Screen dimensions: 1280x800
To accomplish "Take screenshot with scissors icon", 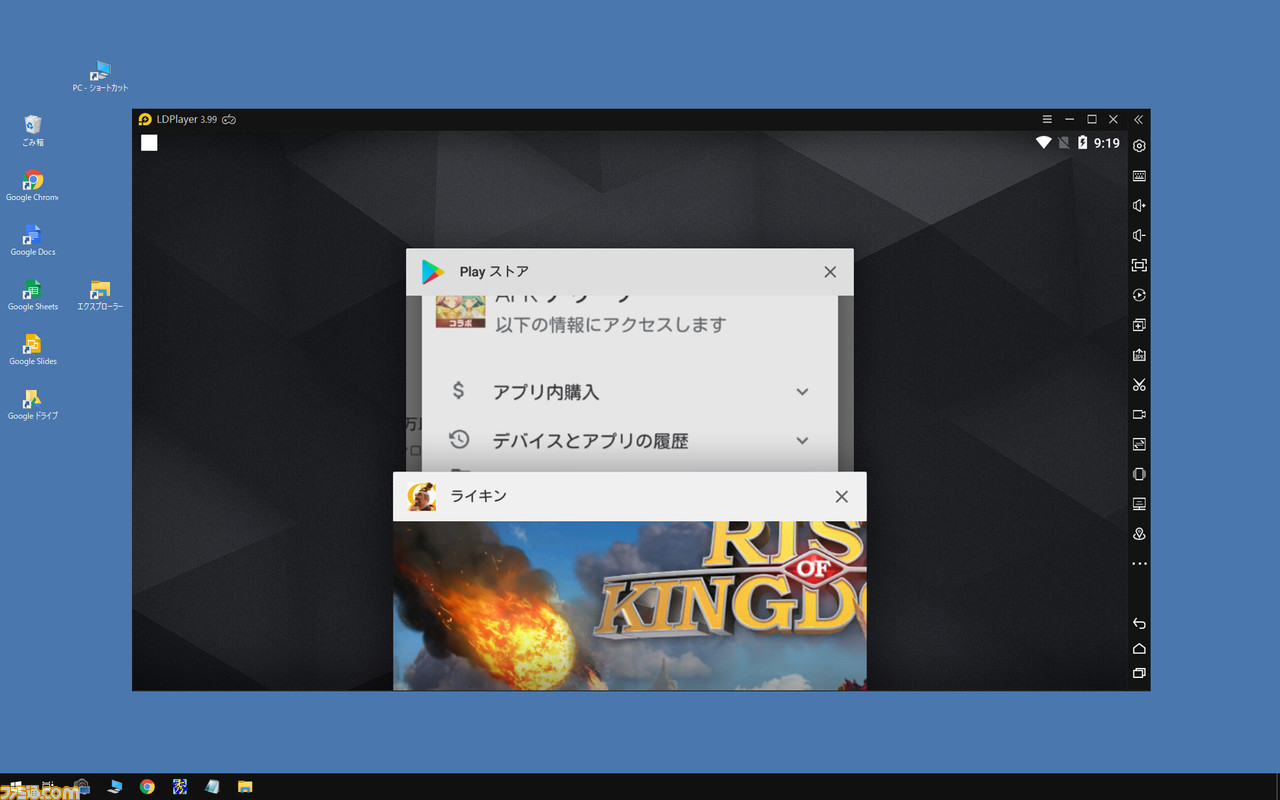I will point(1139,385).
